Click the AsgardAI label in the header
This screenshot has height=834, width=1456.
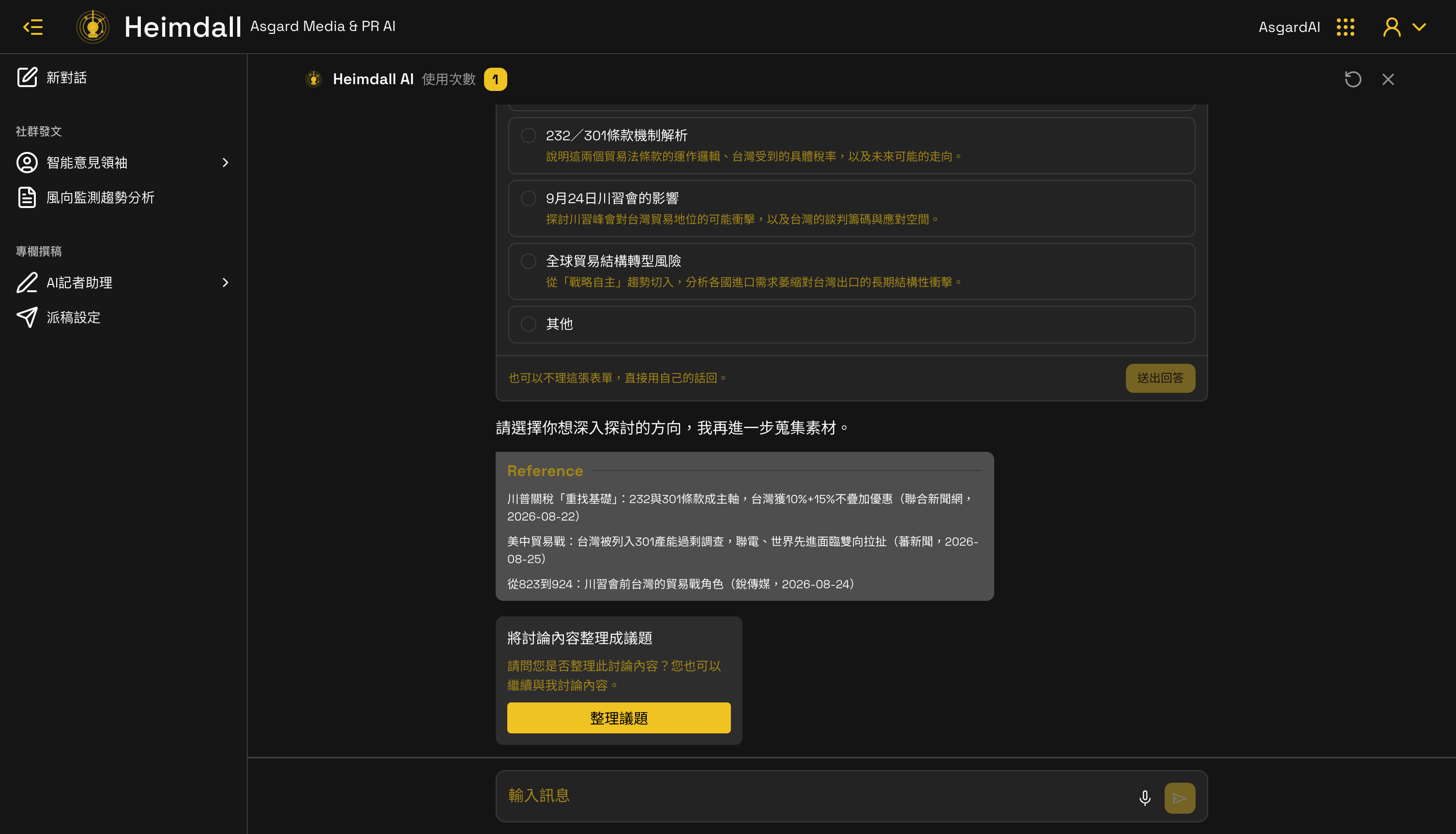coord(1289,27)
